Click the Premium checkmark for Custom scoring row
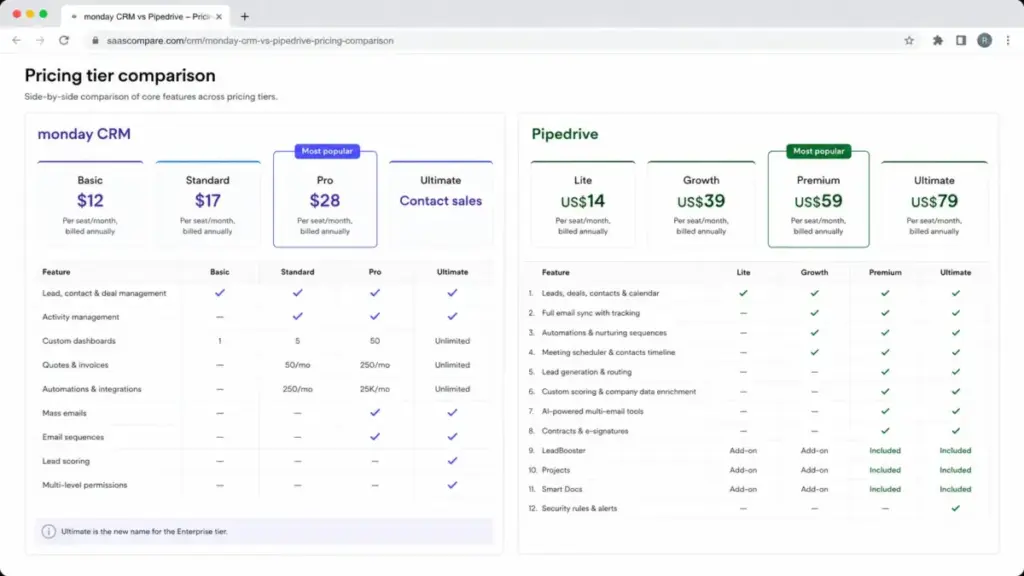The image size is (1024, 576). pyautogui.click(x=885, y=391)
